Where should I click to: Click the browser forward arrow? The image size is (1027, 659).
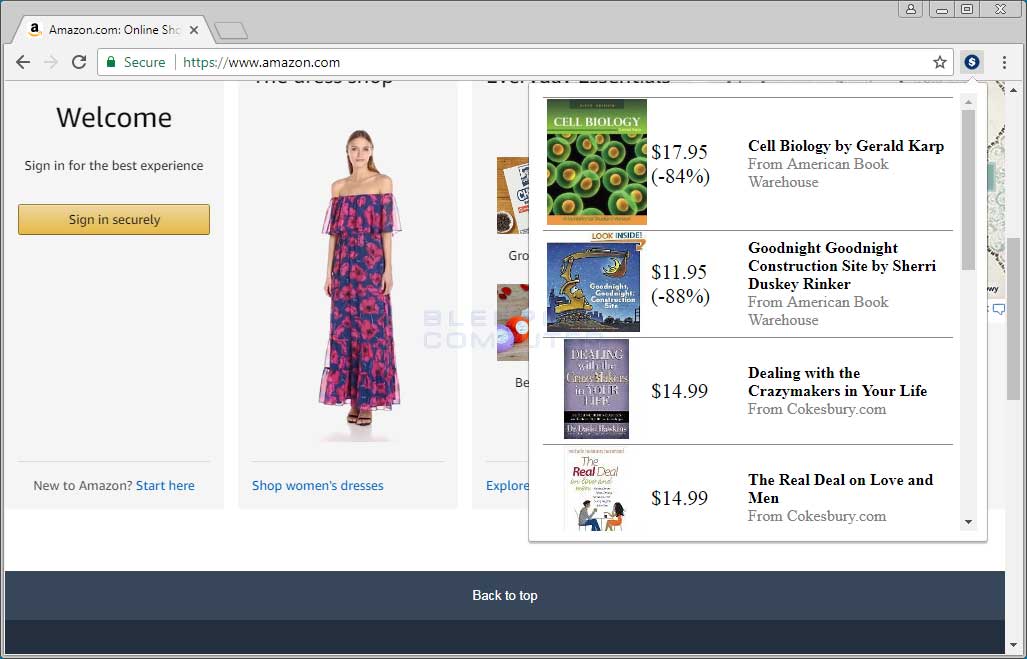pyautogui.click(x=50, y=62)
